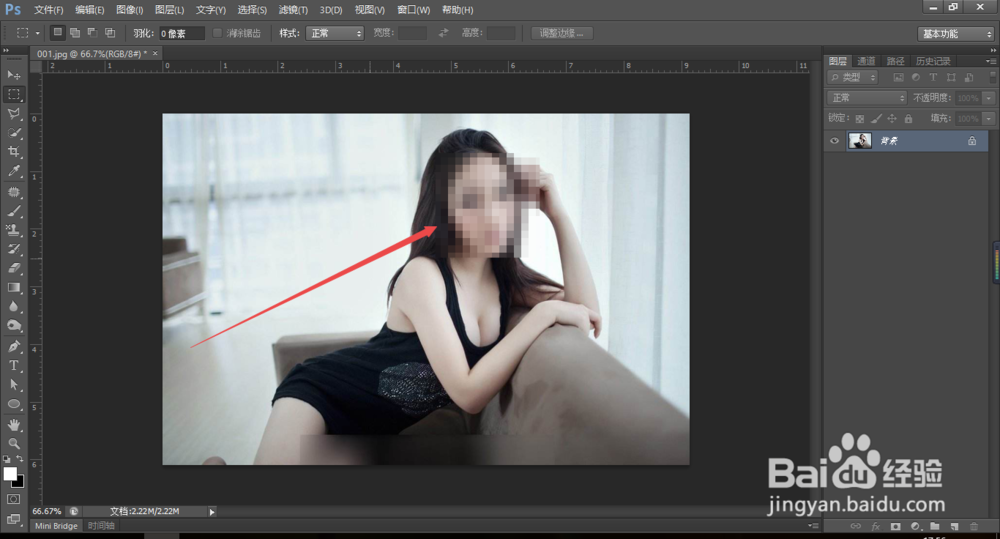
Task: Select the Ellipse shape tool
Action: (13, 404)
